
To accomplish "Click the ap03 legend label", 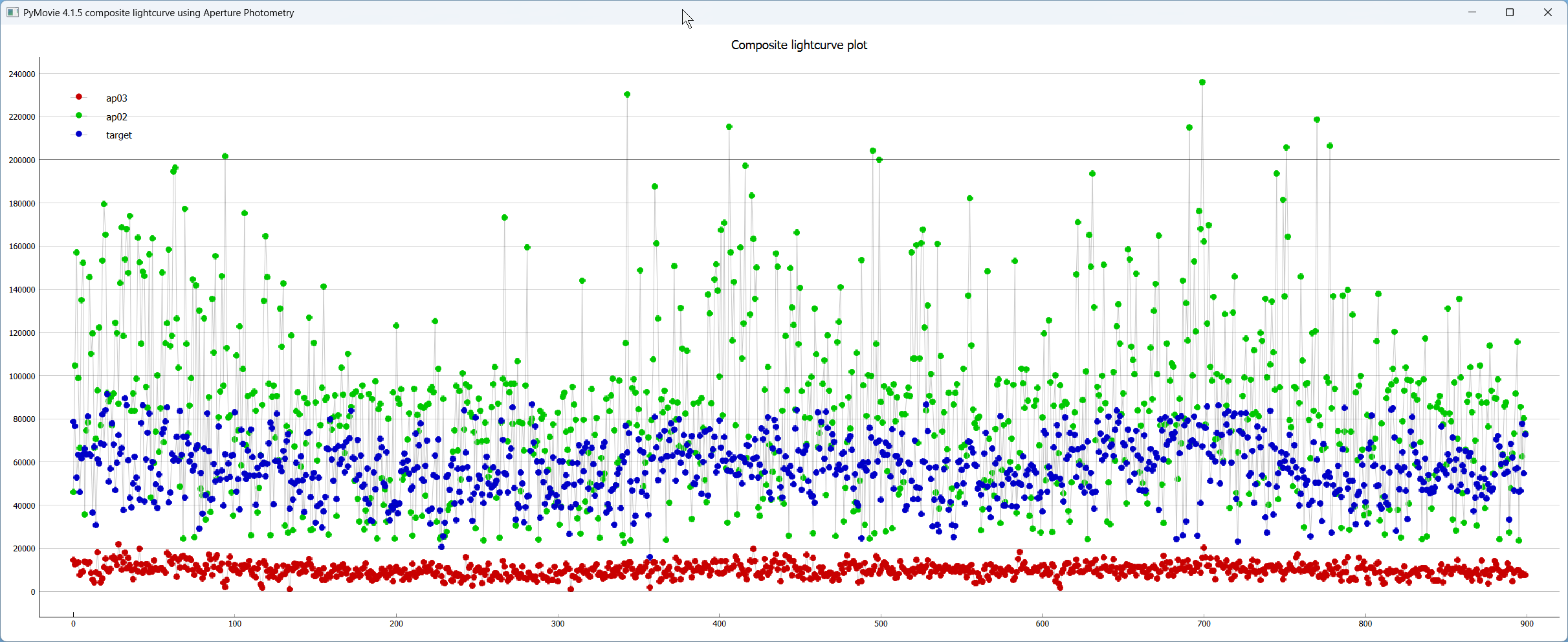I will (116, 98).
